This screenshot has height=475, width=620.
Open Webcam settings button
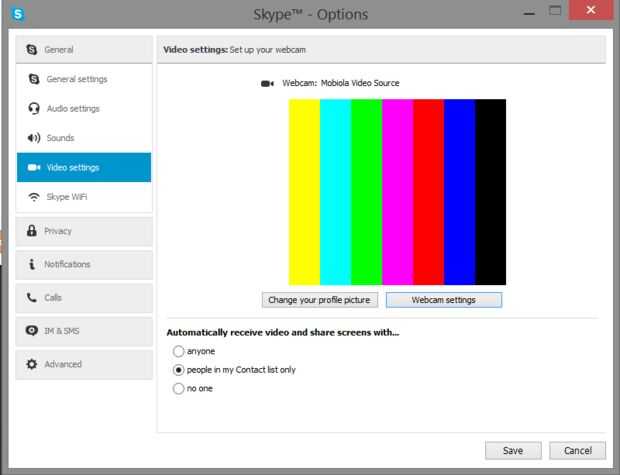444,300
